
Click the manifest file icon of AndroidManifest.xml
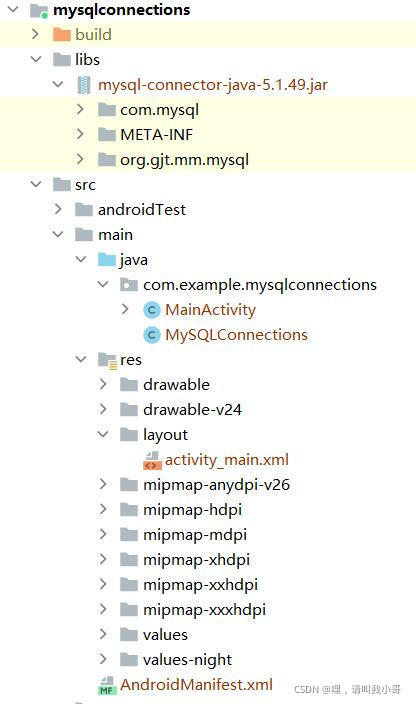[x=107, y=685]
